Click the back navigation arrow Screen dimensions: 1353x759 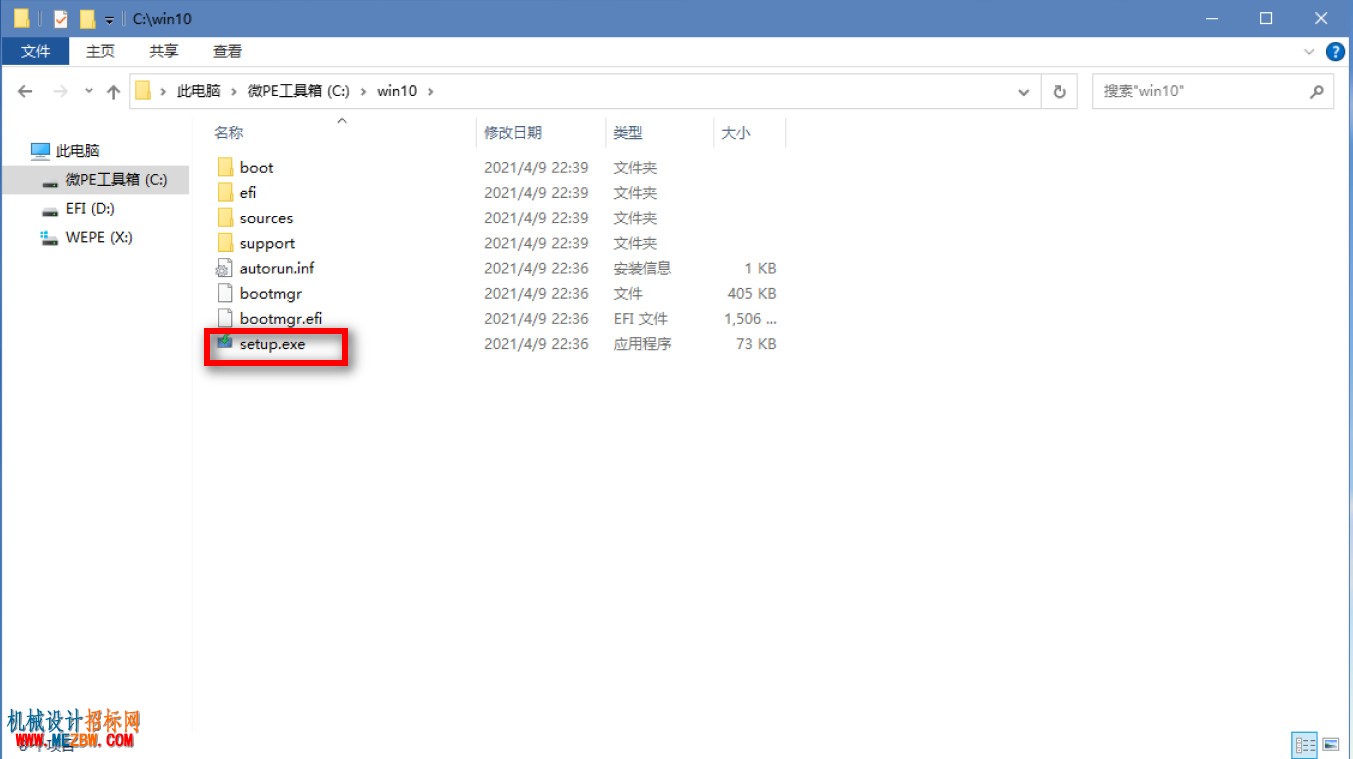26,91
